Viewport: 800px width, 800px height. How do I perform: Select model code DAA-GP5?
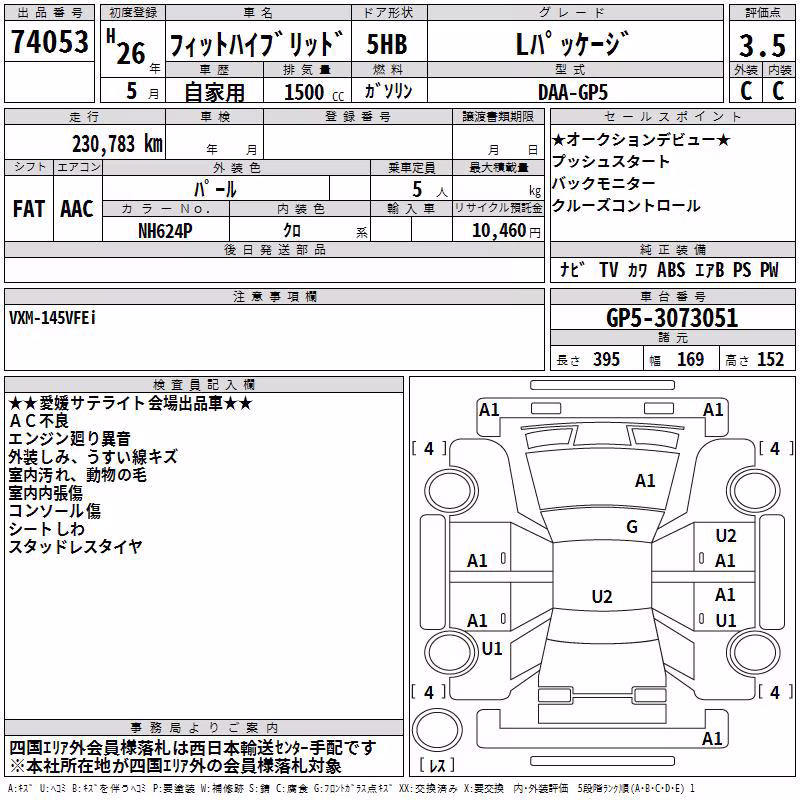(573, 92)
